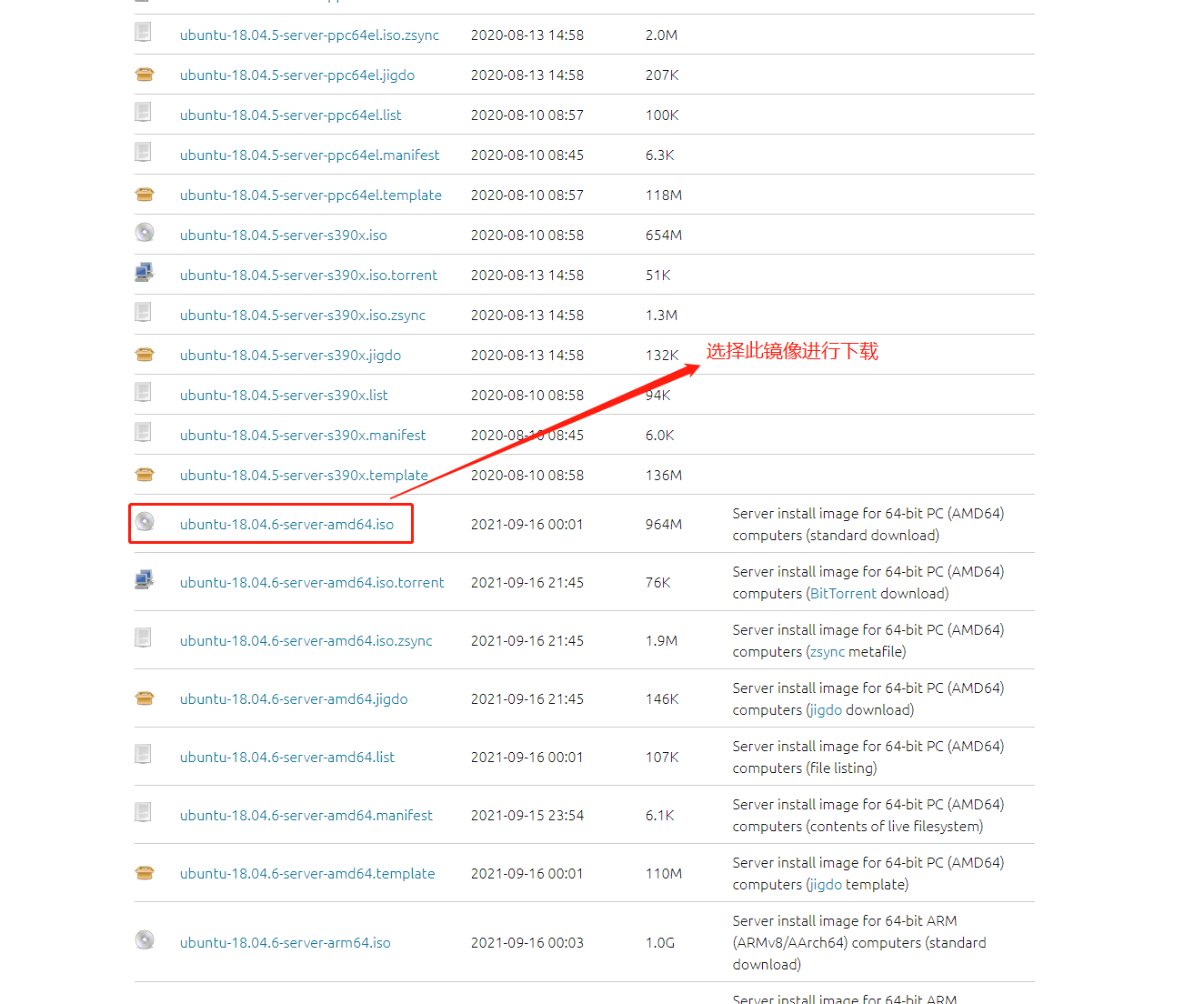
Task: Open ubuntu-18.04.5-server-s390x.jigdo link
Action: click(290, 356)
